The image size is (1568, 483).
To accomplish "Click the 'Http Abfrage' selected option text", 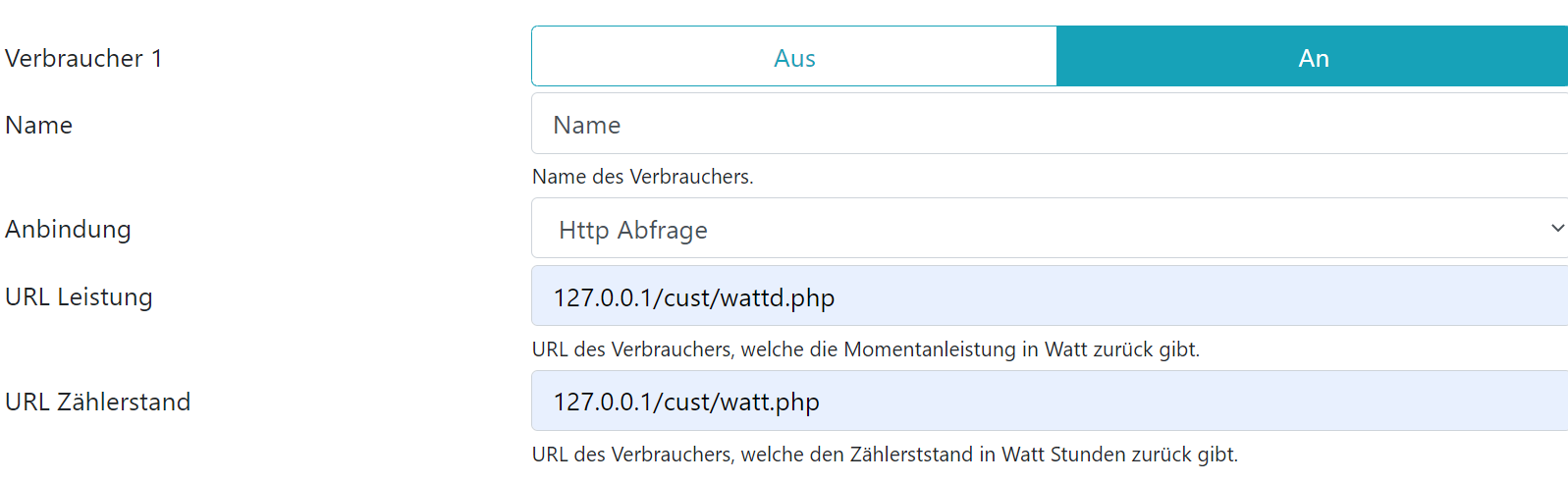I will [x=632, y=231].
